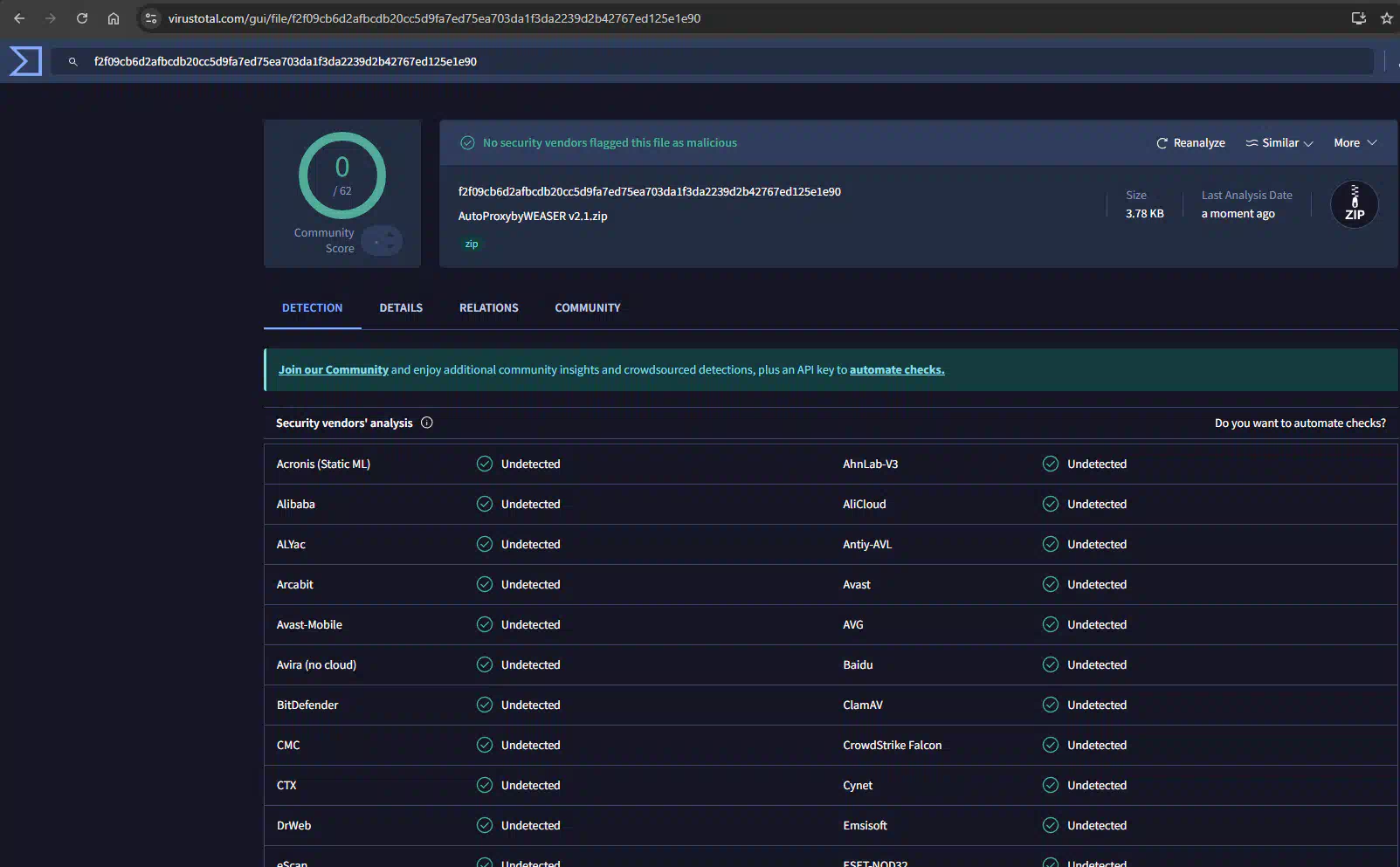Click the ALYac undetected check icon

tap(485, 544)
